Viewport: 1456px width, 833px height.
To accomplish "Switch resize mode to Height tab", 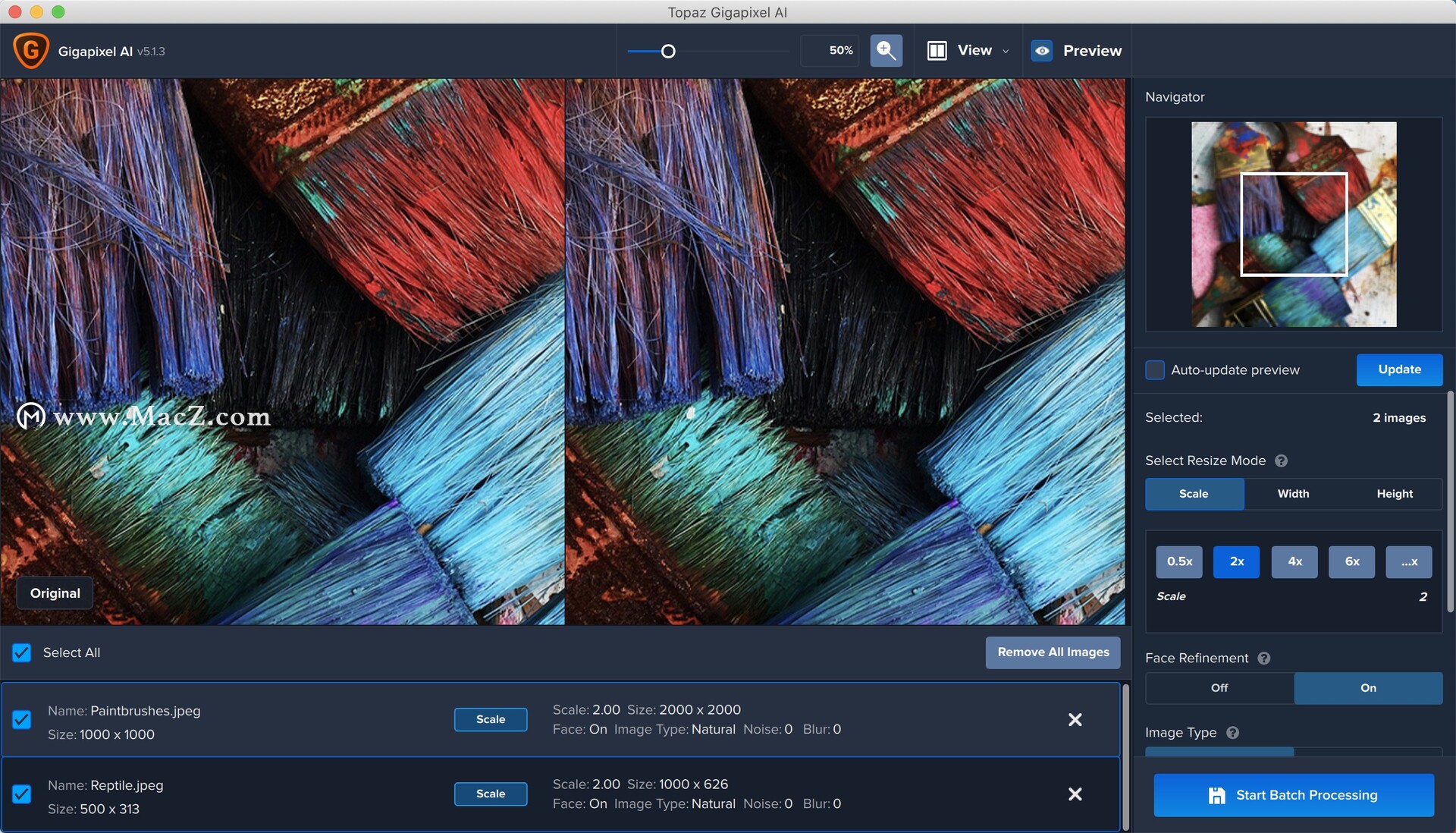I will (1394, 494).
